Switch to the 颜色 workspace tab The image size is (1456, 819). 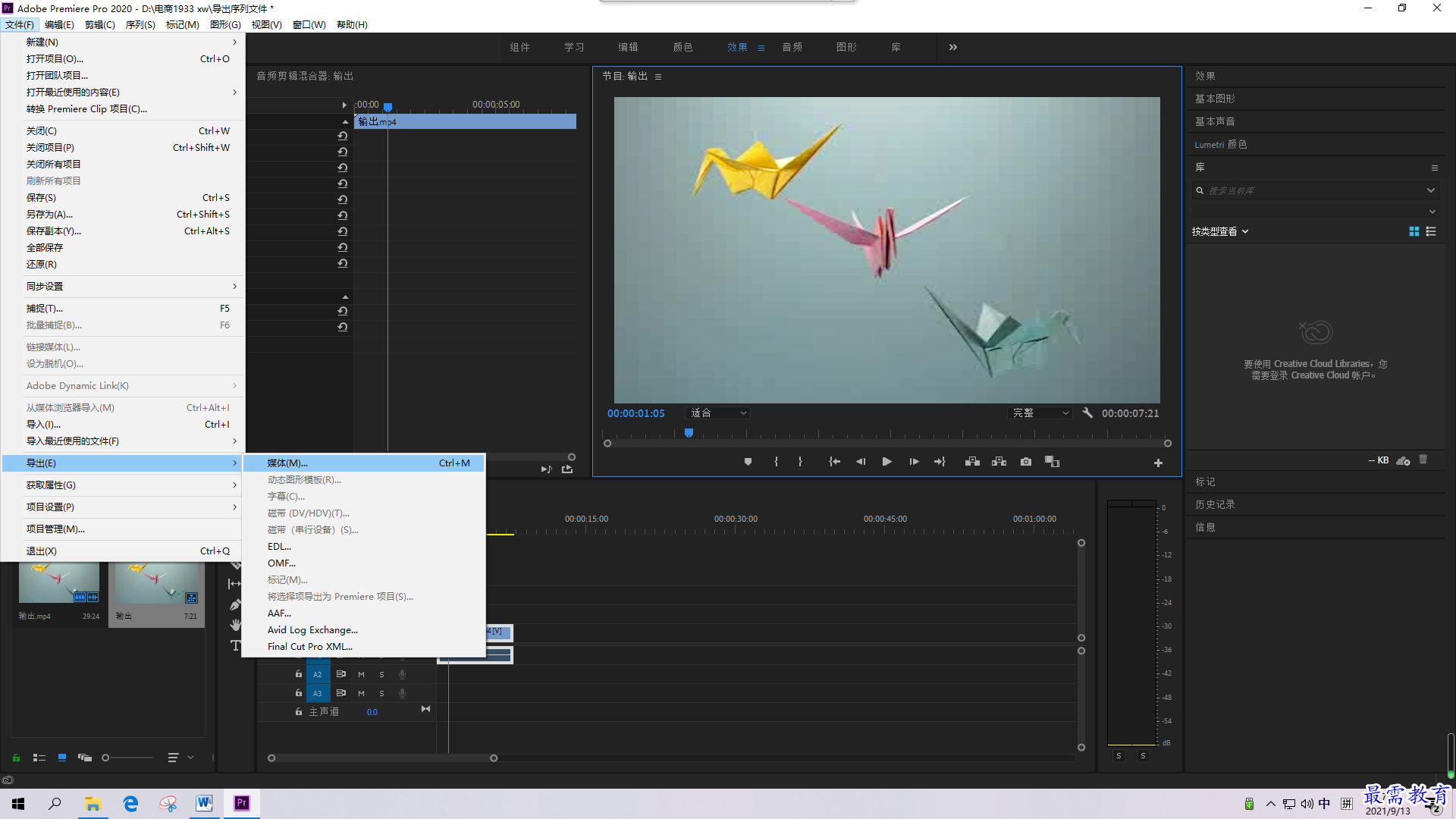point(682,47)
